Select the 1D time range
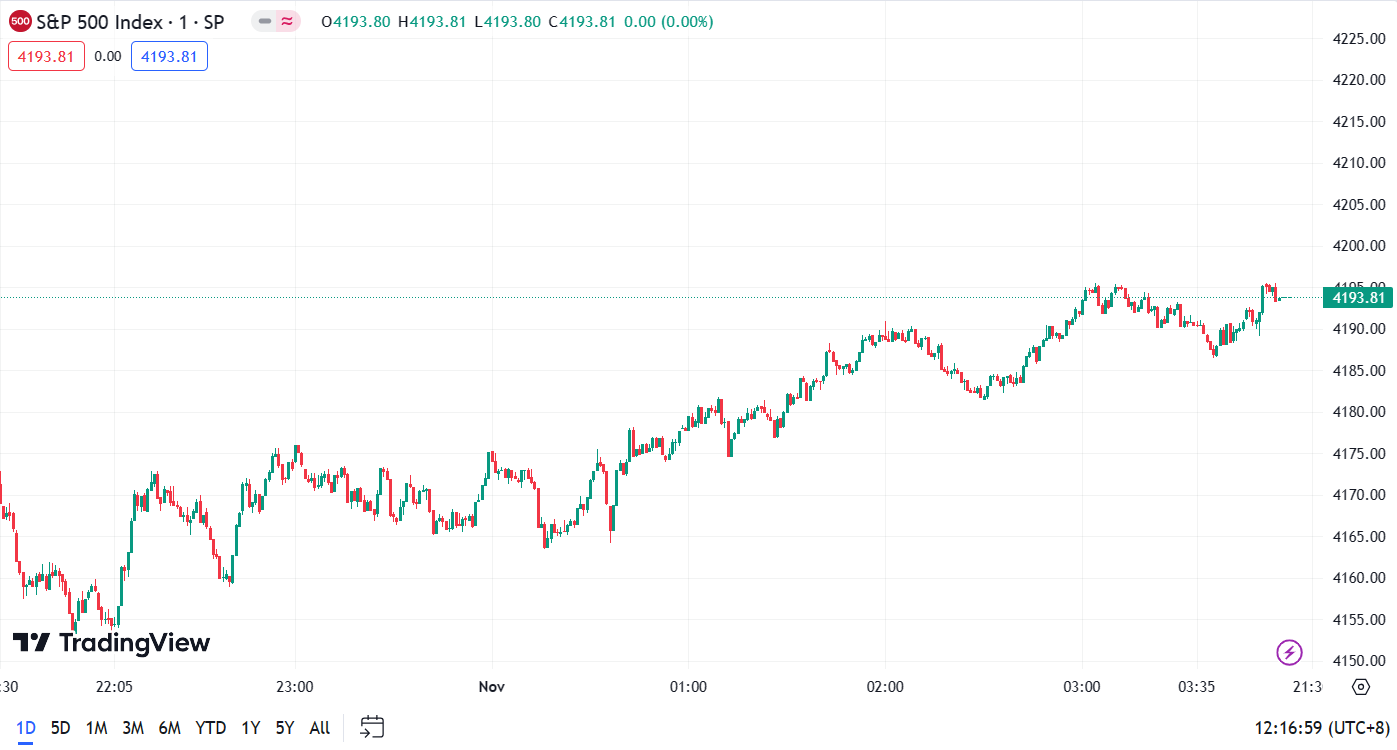The height and width of the screenshot is (750, 1397). [26, 728]
